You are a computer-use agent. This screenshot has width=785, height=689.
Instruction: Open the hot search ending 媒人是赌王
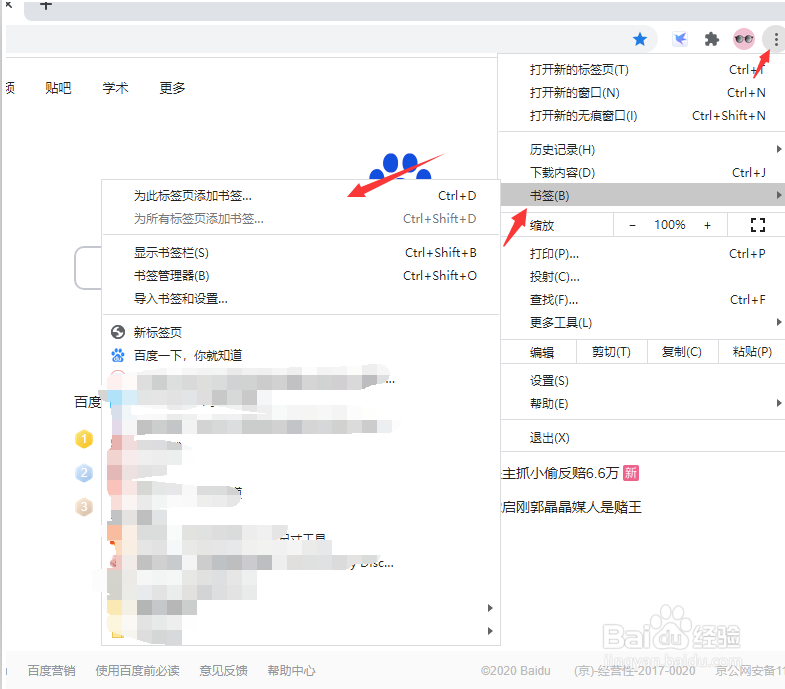coord(571,507)
